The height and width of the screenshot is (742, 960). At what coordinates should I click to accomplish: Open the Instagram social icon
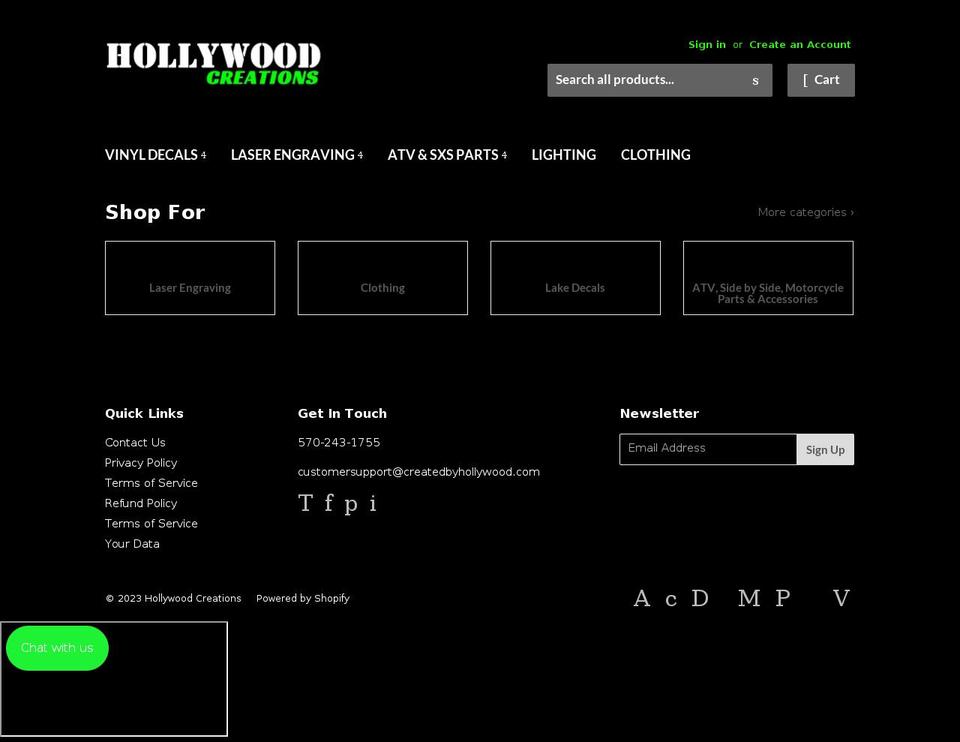372,503
